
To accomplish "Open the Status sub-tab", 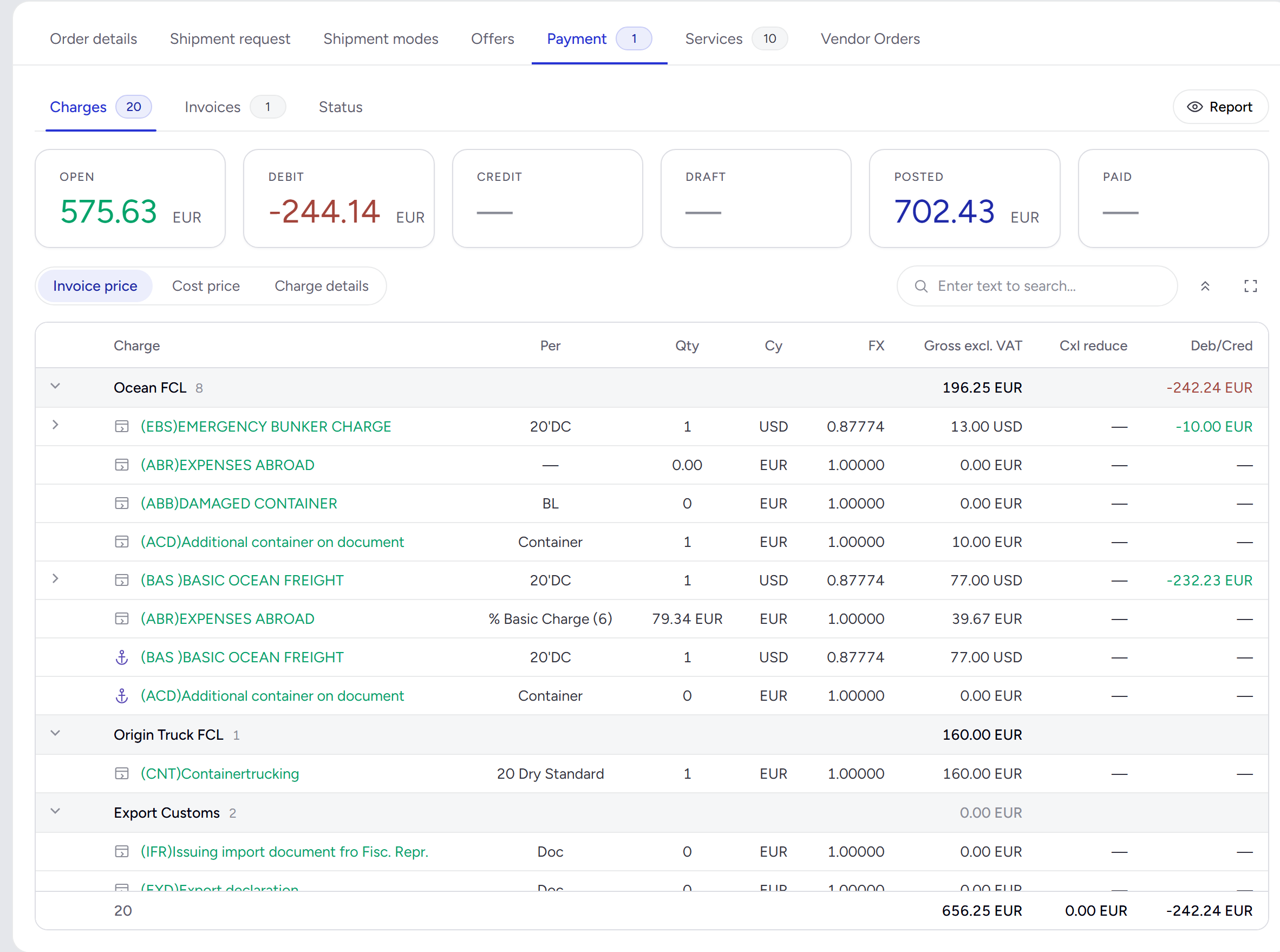I will point(341,107).
